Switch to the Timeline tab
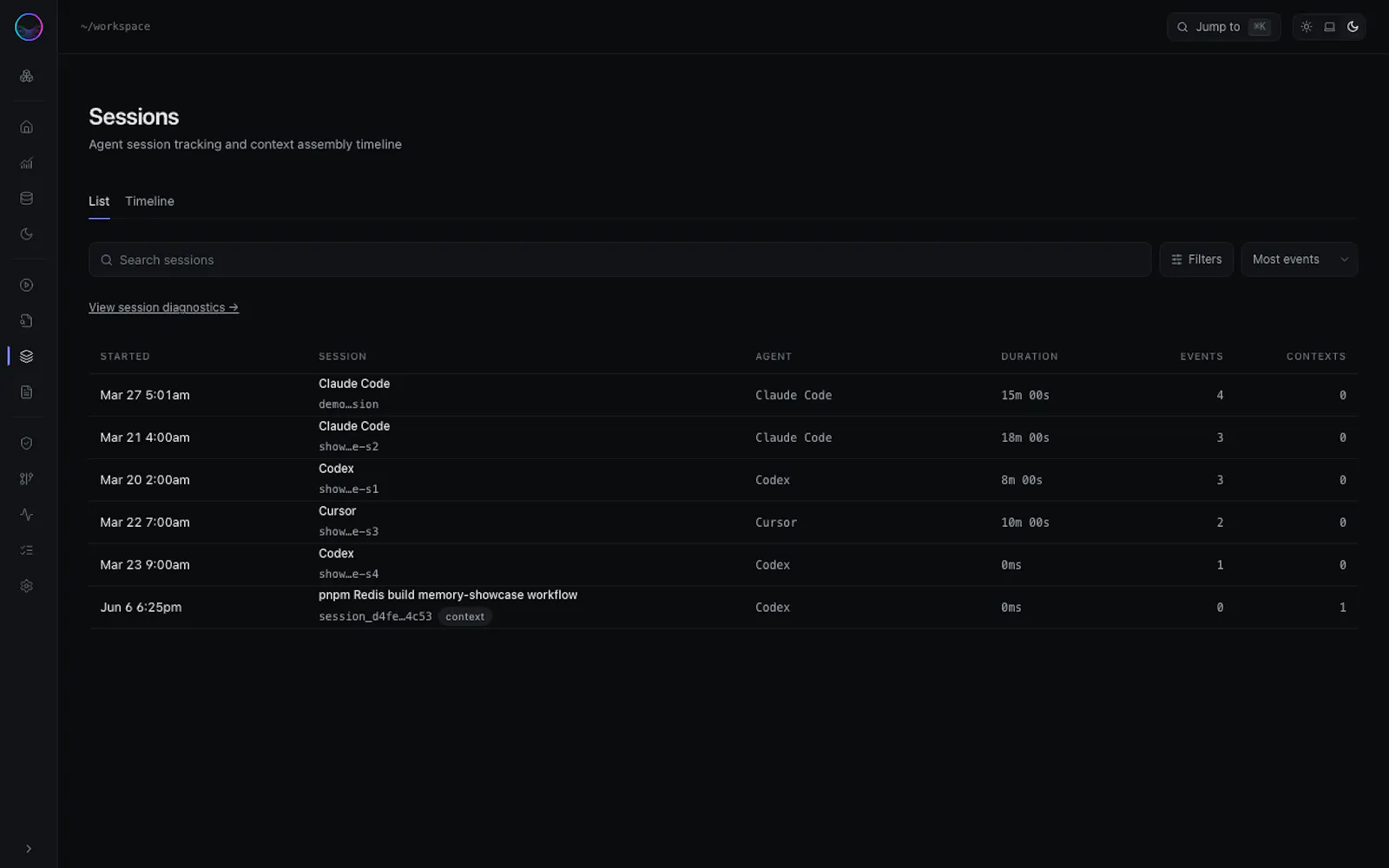Viewport: 1389px width, 868px height. tap(149, 201)
